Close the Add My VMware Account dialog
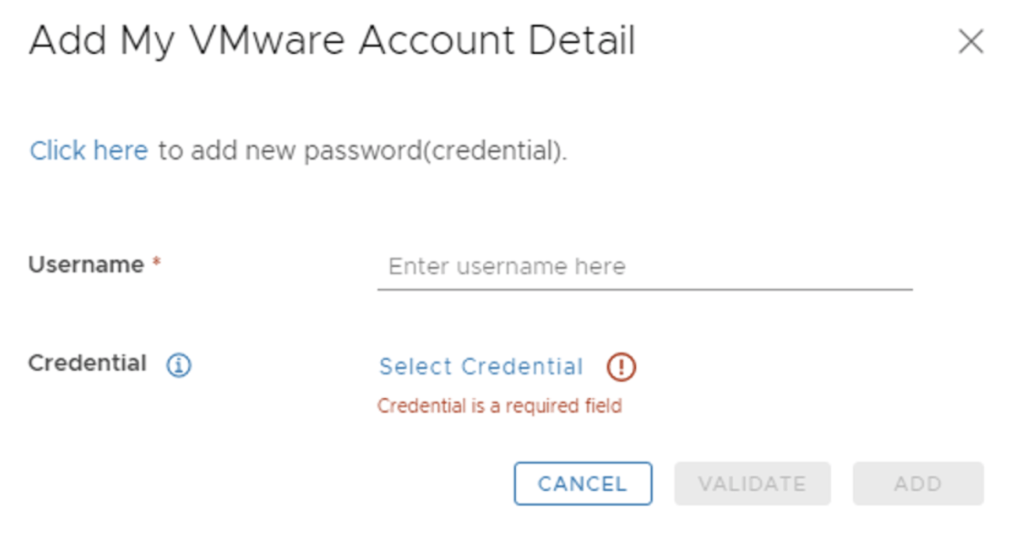Image resolution: width=1024 pixels, height=548 pixels. click(971, 42)
